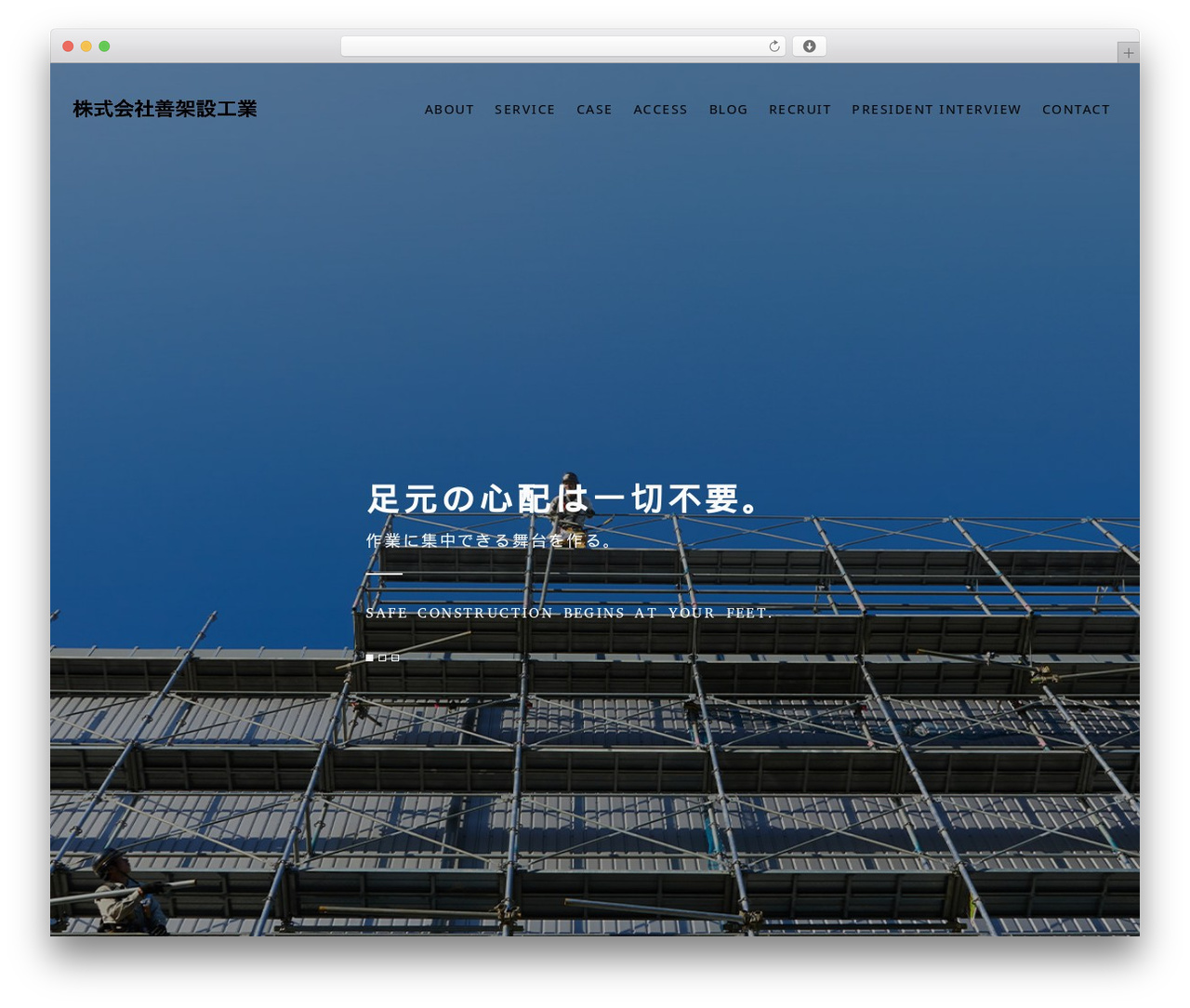Switch to the third slide indicator
The image size is (1190, 1008).
coord(395,657)
